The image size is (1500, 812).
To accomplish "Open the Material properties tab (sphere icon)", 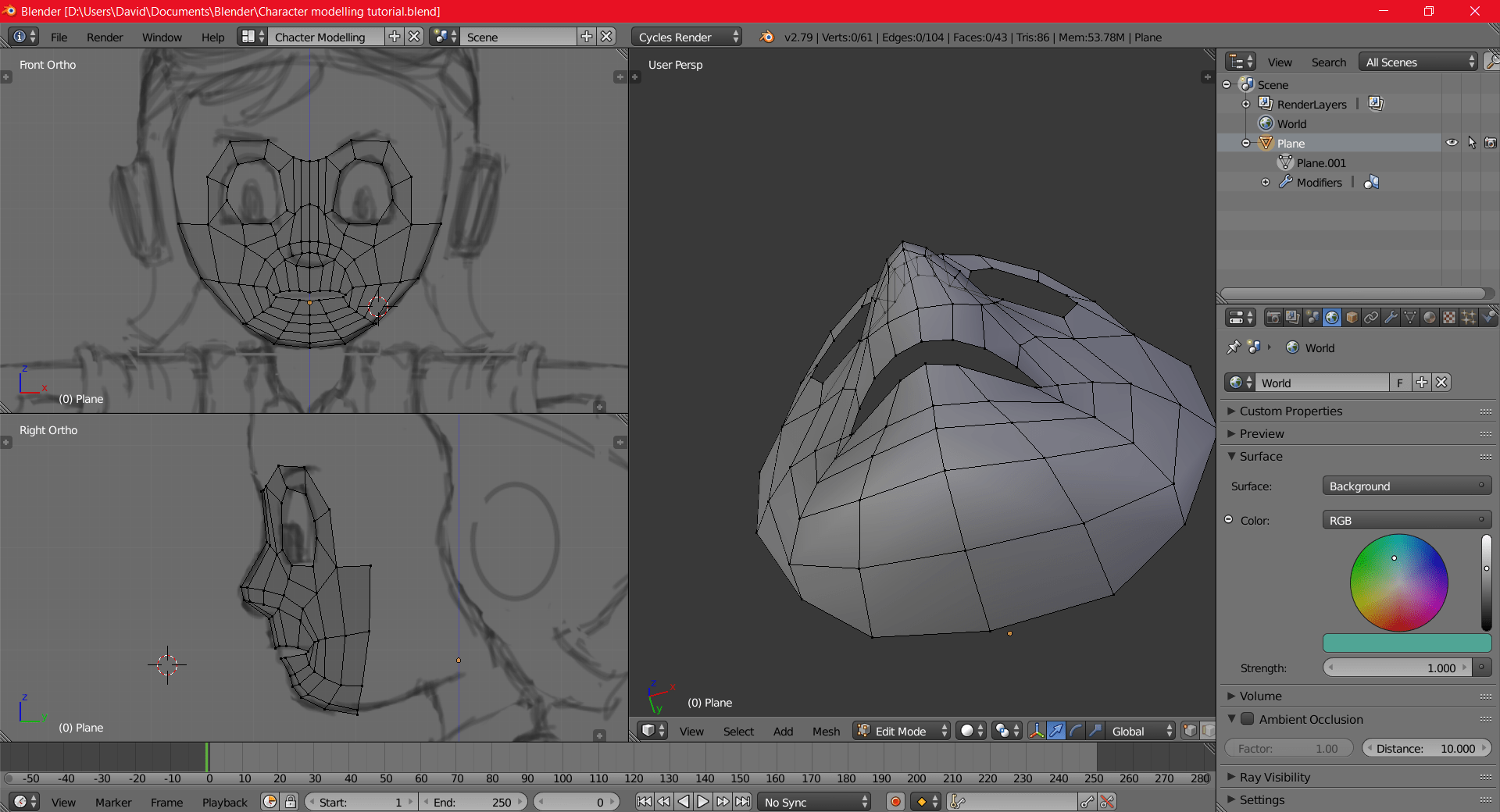I will tap(1429, 318).
